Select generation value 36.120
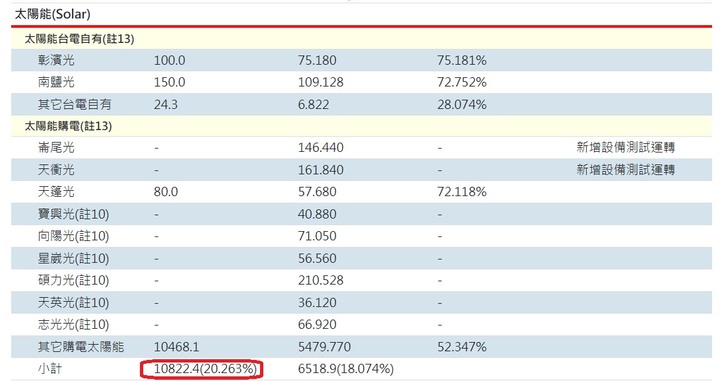Screen dimensions: 720x381 317,303
